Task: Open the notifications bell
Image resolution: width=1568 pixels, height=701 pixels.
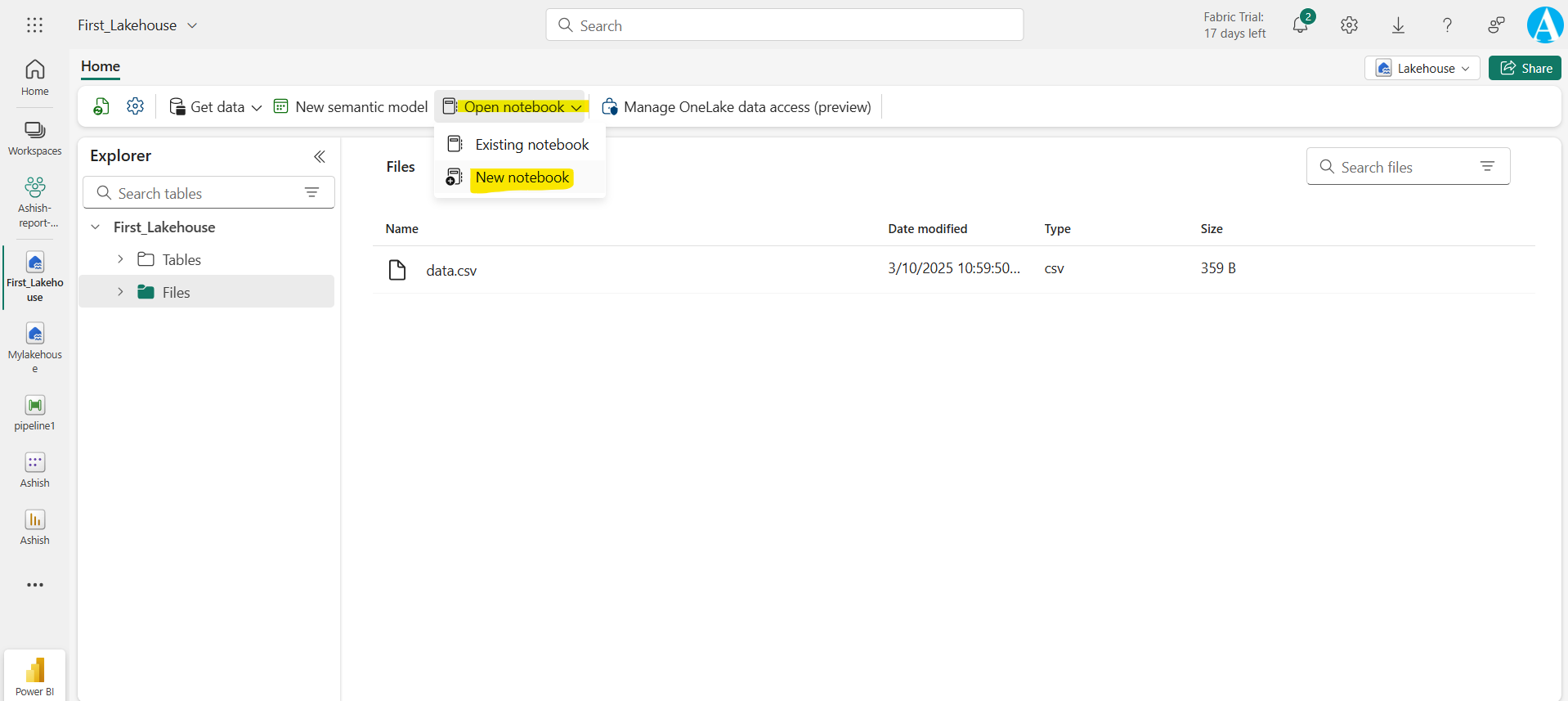Action: pyautogui.click(x=1300, y=25)
